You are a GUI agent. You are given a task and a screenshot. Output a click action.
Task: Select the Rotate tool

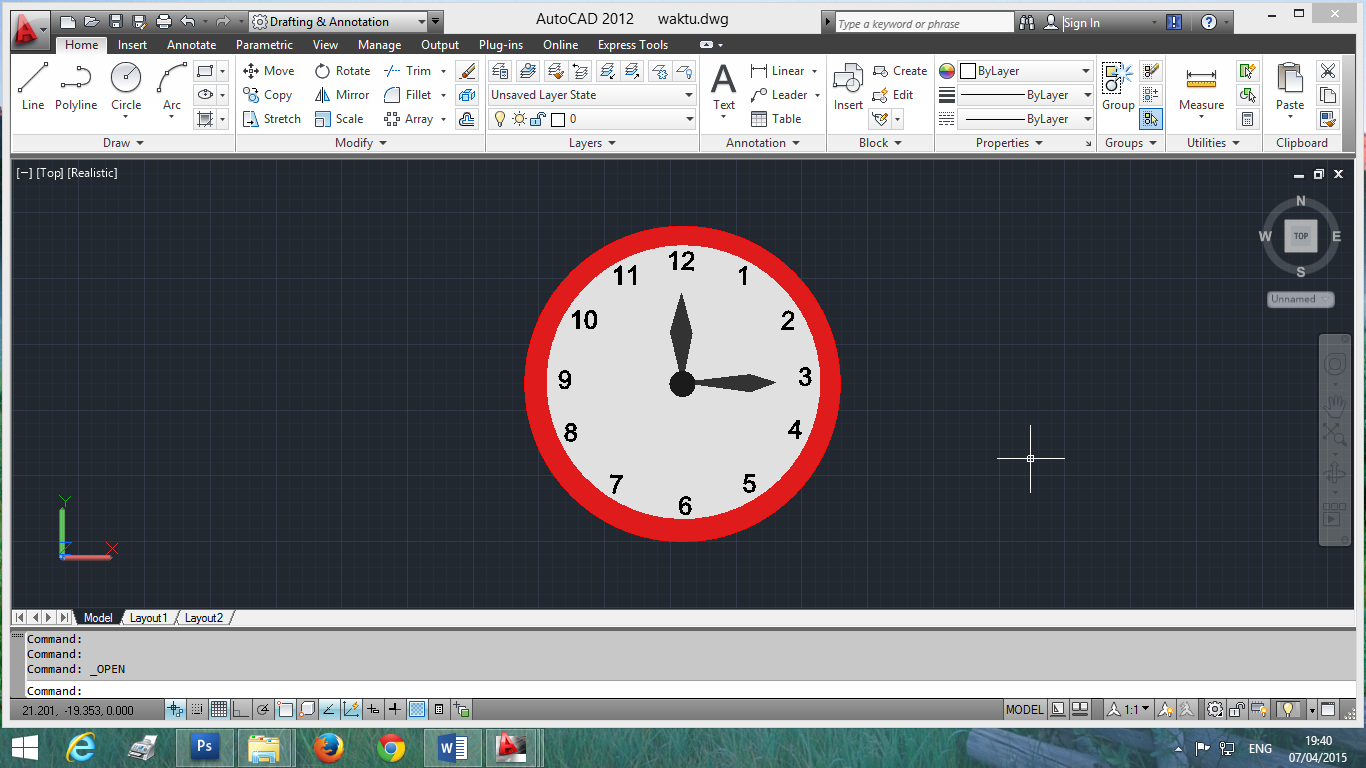click(342, 71)
